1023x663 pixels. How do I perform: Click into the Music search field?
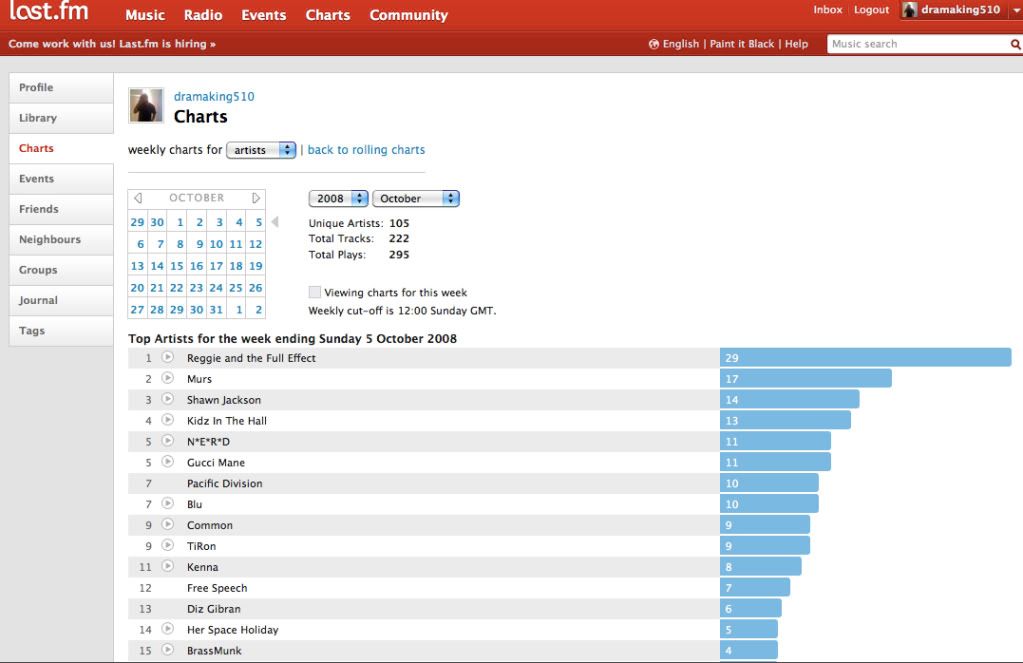pos(919,44)
